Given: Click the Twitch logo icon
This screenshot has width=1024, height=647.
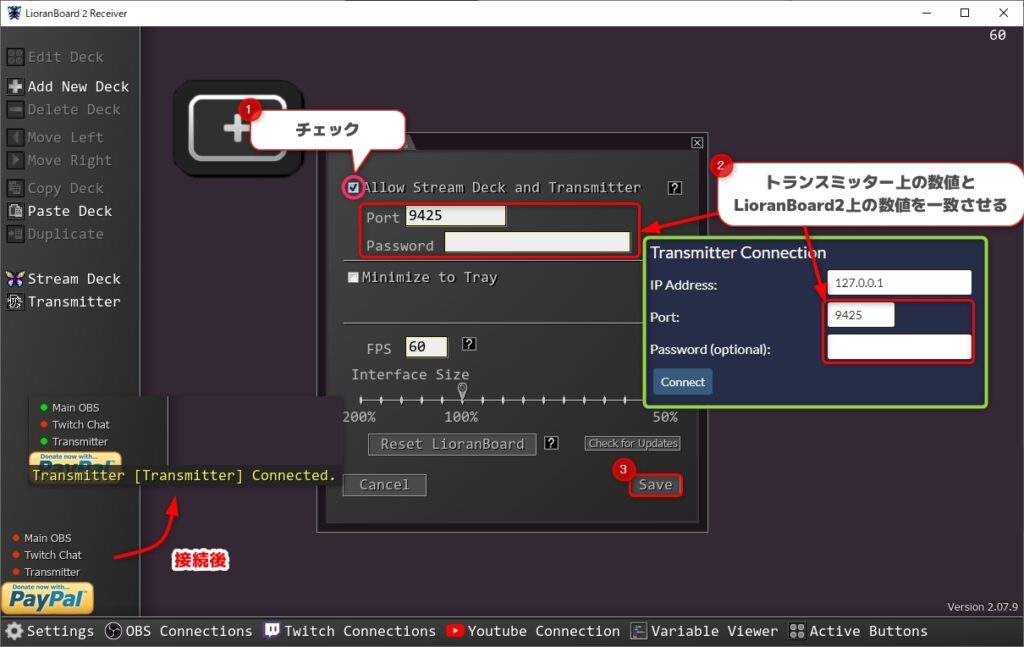Looking at the screenshot, I should click(x=272, y=631).
